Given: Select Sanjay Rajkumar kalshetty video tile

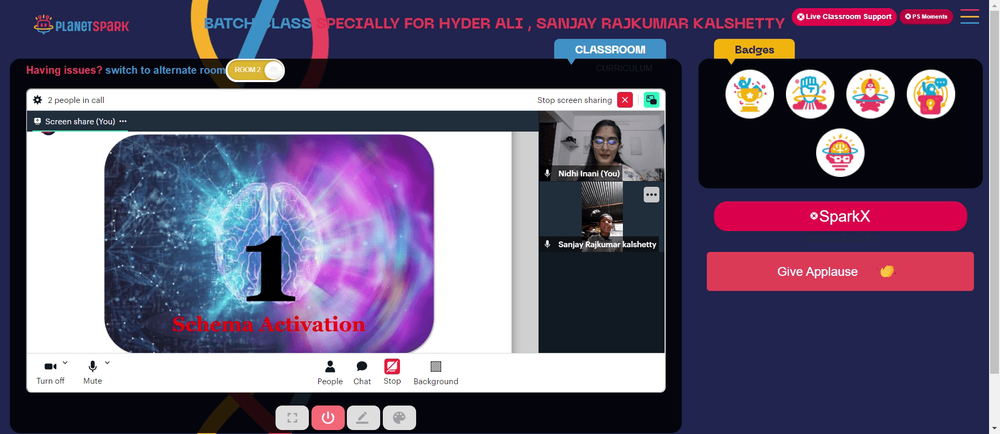Looking at the screenshot, I should point(601,217).
